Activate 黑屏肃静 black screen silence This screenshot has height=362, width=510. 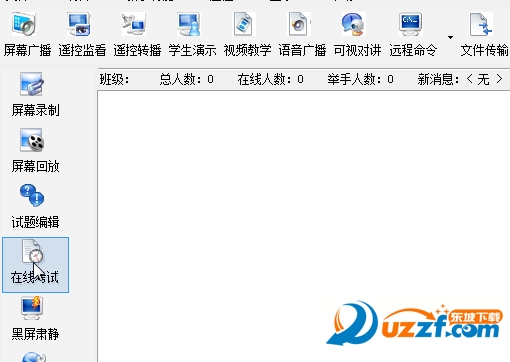click(35, 318)
